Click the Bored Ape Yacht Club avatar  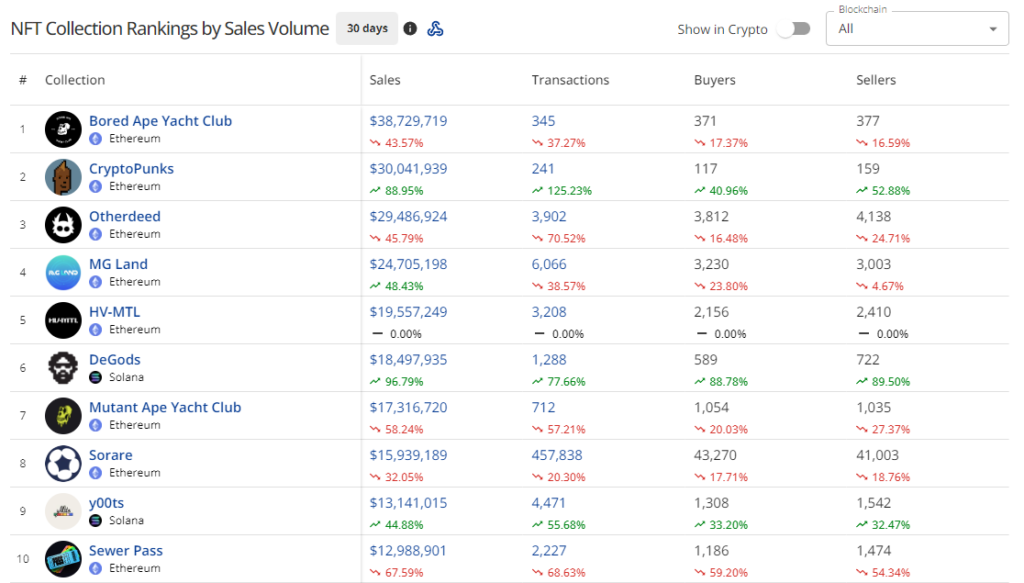[x=63, y=129]
